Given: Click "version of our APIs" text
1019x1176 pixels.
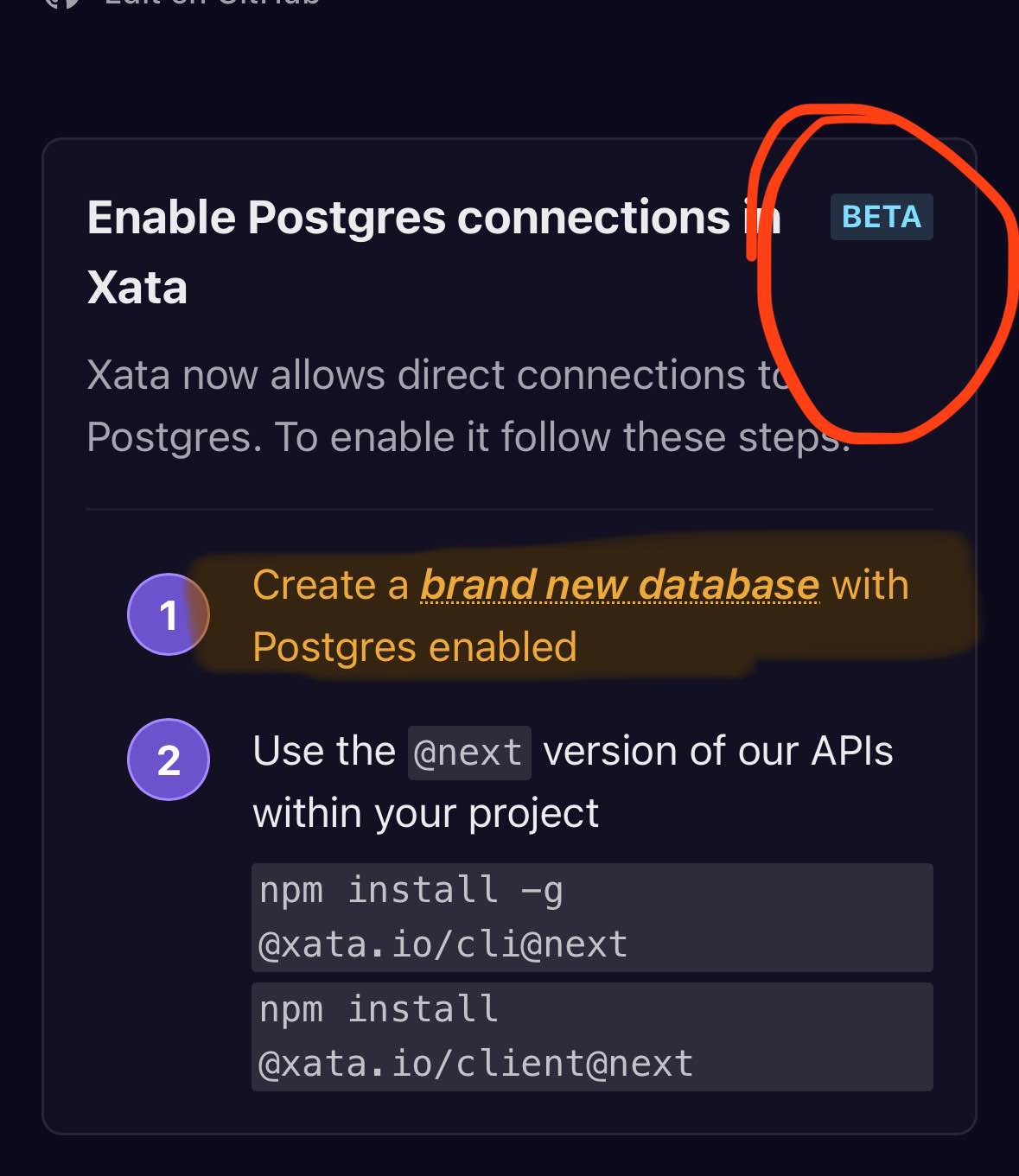Looking at the screenshot, I should click(x=717, y=751).
